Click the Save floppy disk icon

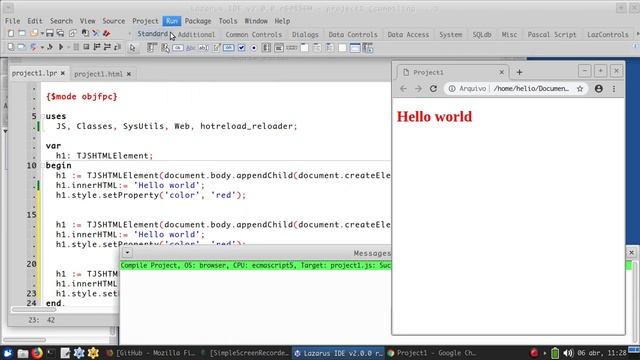coord(49,33)
